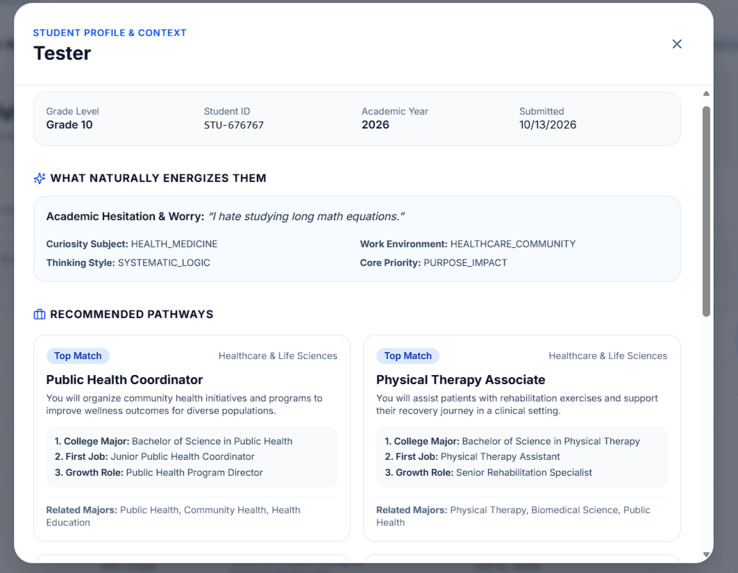The image size is (738, 573).
Task: Click the What Naturally Energizes Them heading
Action: click(x=158, y=178)
